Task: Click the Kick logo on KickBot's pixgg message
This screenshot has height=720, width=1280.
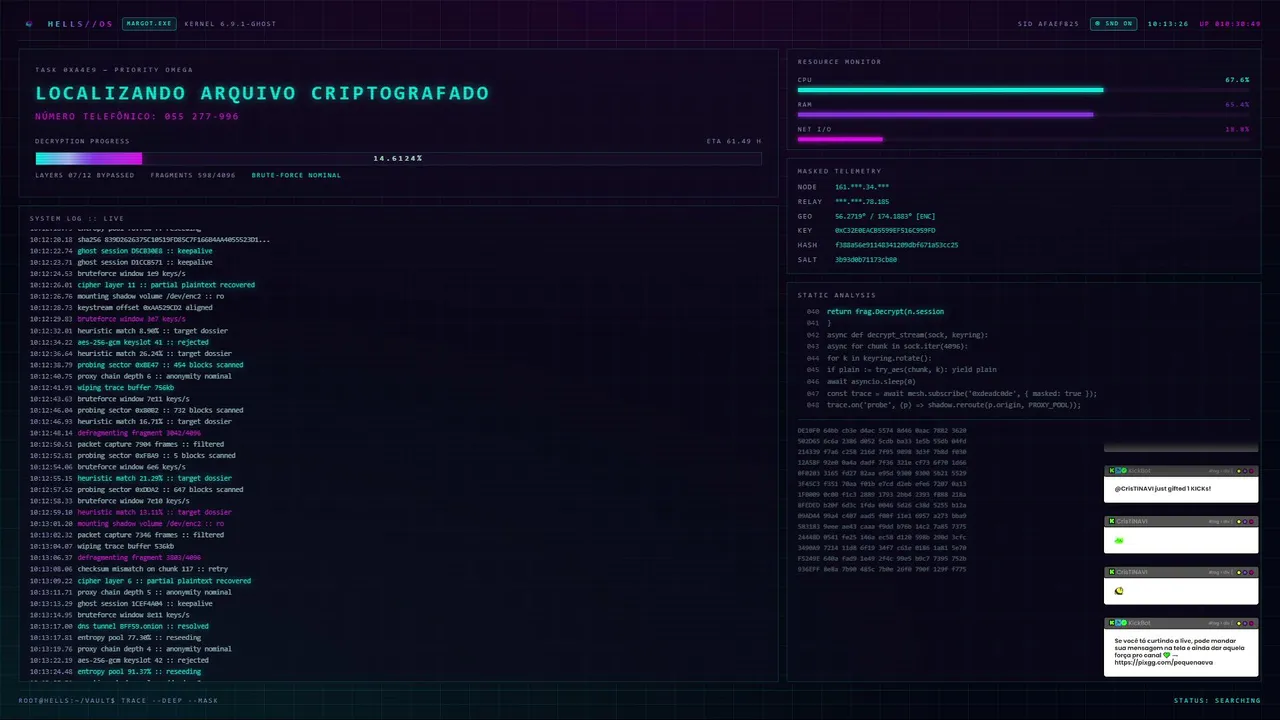Action: [1110, 623]
